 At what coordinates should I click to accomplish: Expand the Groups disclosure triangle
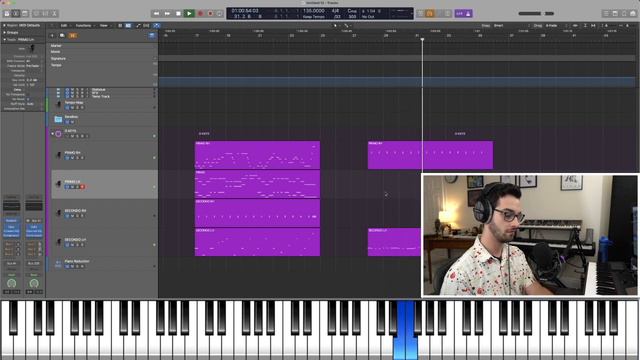(4, 32)
